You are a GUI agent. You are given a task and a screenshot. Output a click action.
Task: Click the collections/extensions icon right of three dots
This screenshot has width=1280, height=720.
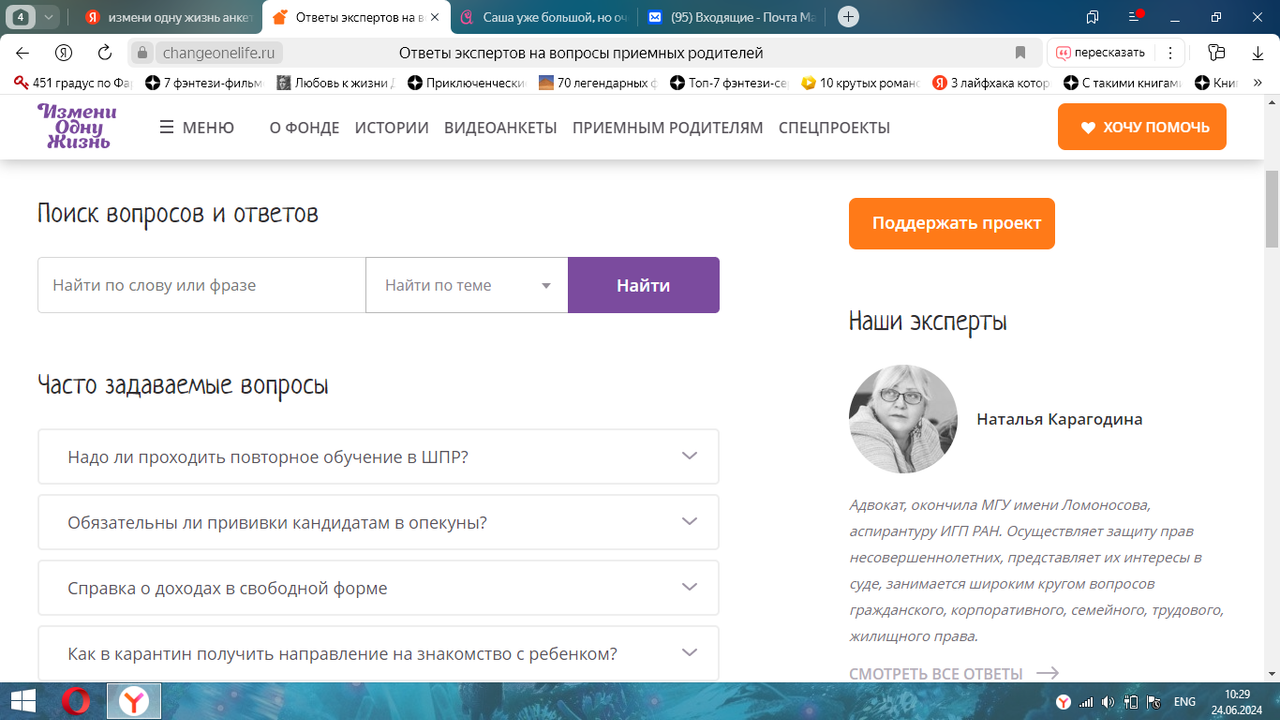pyautogui.click(x=1219, y=52)
